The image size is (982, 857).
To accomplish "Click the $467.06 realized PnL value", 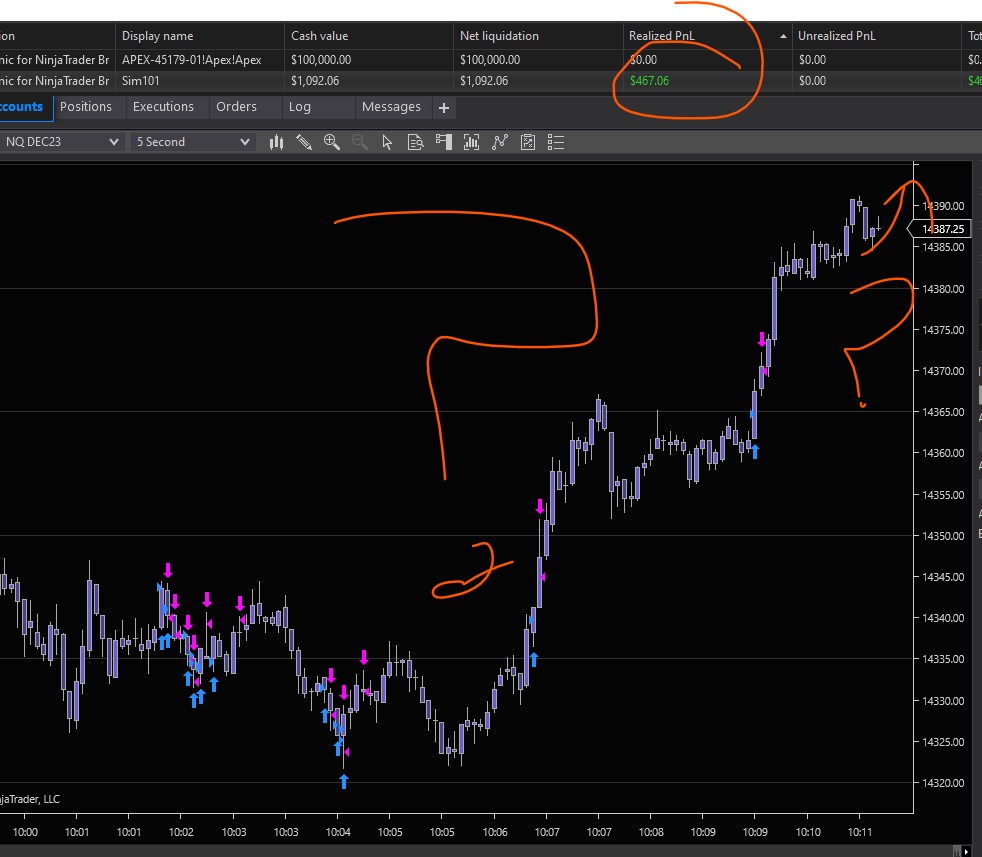I will [x=649, y=81].
